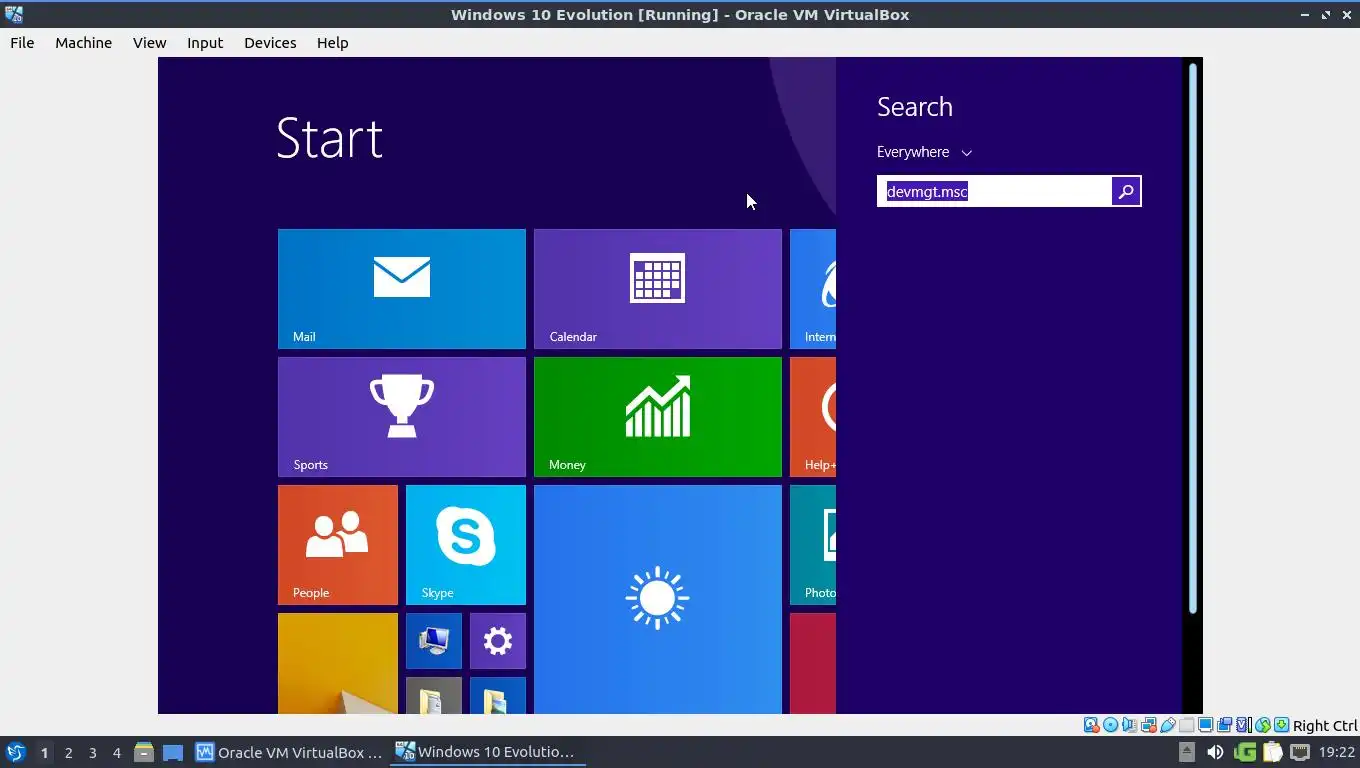Open the File menu
Image resolution: width=1360 pixels, height=768 pixels.
22,43
